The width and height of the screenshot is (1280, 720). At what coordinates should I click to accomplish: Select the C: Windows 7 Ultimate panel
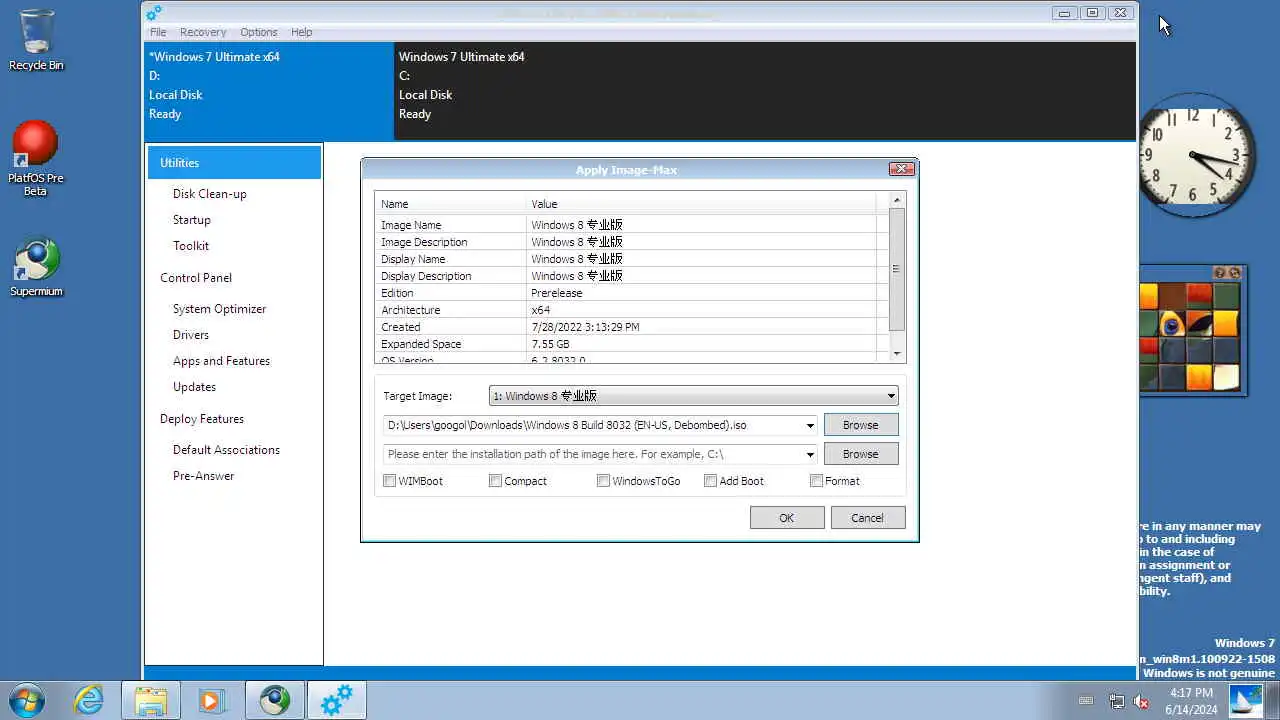click(x=765, y=90)
